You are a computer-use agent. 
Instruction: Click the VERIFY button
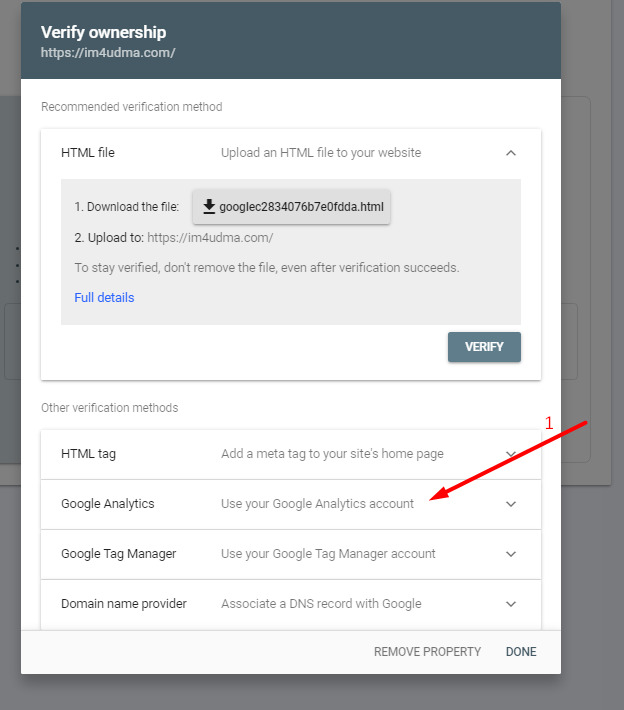(484, 347)
